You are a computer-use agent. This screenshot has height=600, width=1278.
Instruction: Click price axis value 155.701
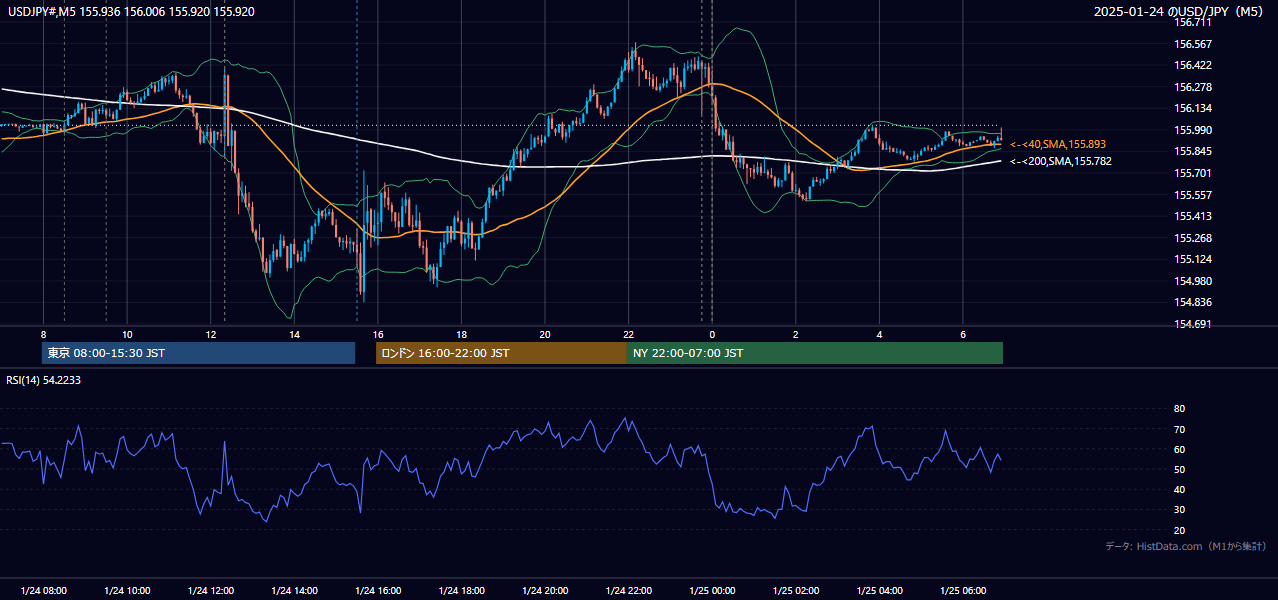coord(1193,173)
